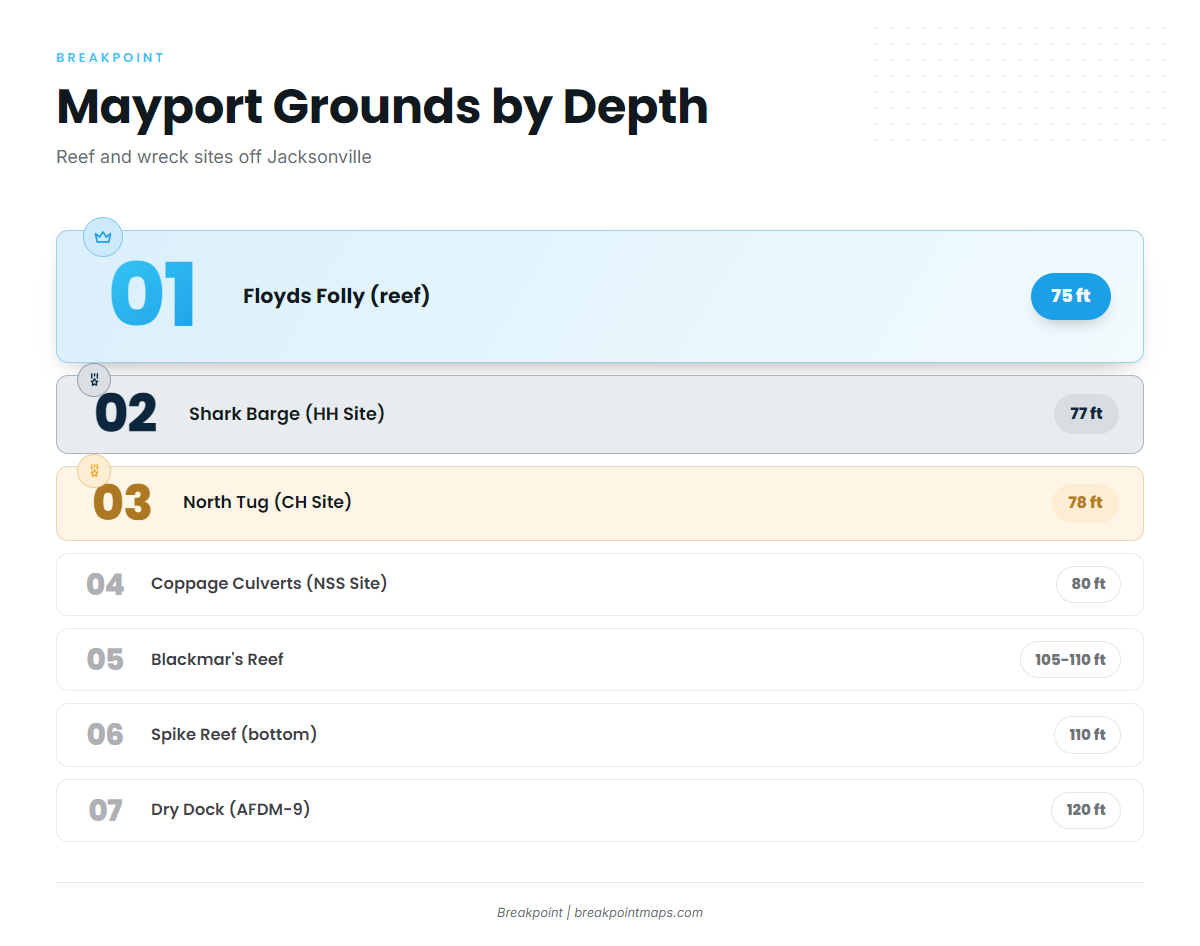Select Coppage Culverts (NSS Site) text
The image size is (1200, 946).
(269, 583)
